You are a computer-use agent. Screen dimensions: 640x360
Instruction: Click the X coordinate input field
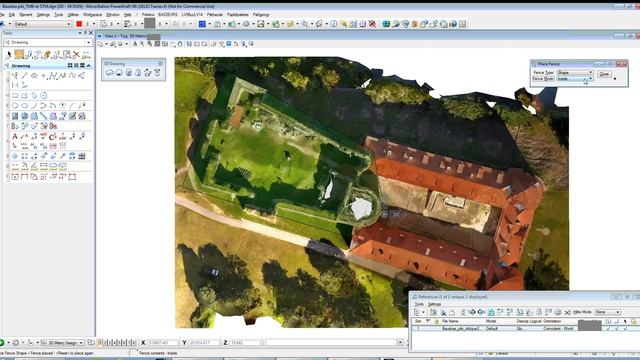pyautogui.click(x=163, y=343)
